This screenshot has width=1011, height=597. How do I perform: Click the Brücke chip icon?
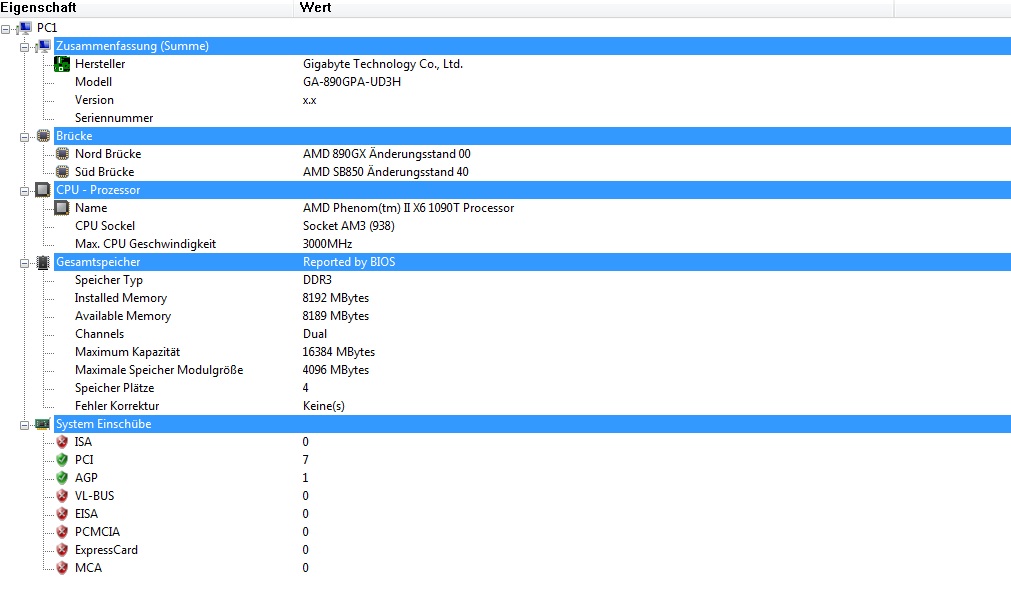(43, 136)
